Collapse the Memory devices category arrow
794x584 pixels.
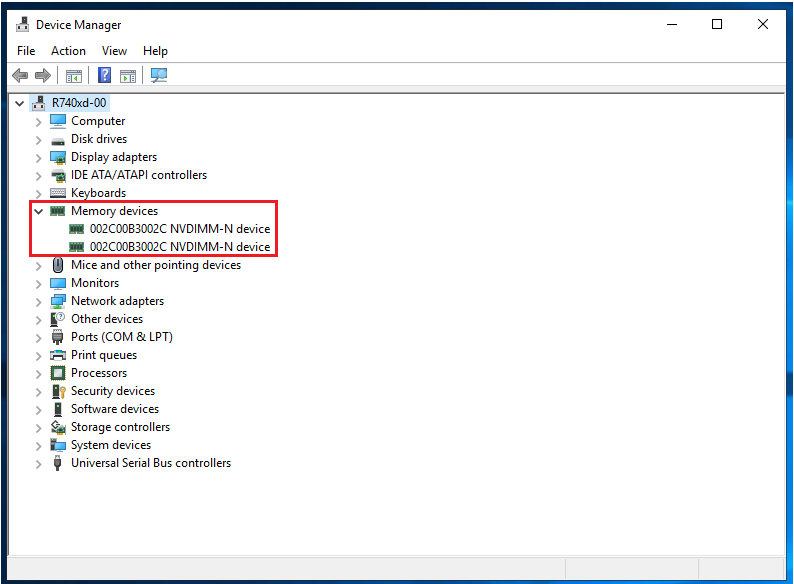pyautogui.click(x=38, y=211)
